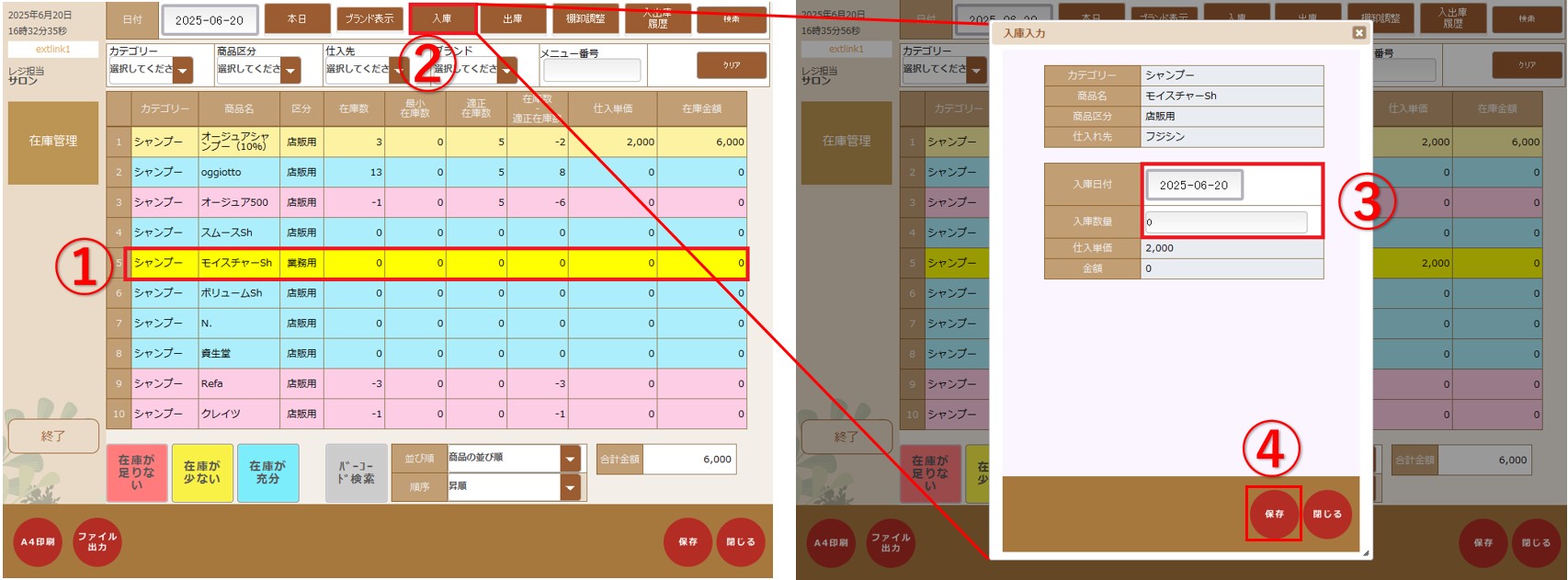Image resolution: width=1568 pixels, height=580 pixels.
Task: Click the dimmed round 閉じる button behind the dialog
Action: [x=1536, y=542]
